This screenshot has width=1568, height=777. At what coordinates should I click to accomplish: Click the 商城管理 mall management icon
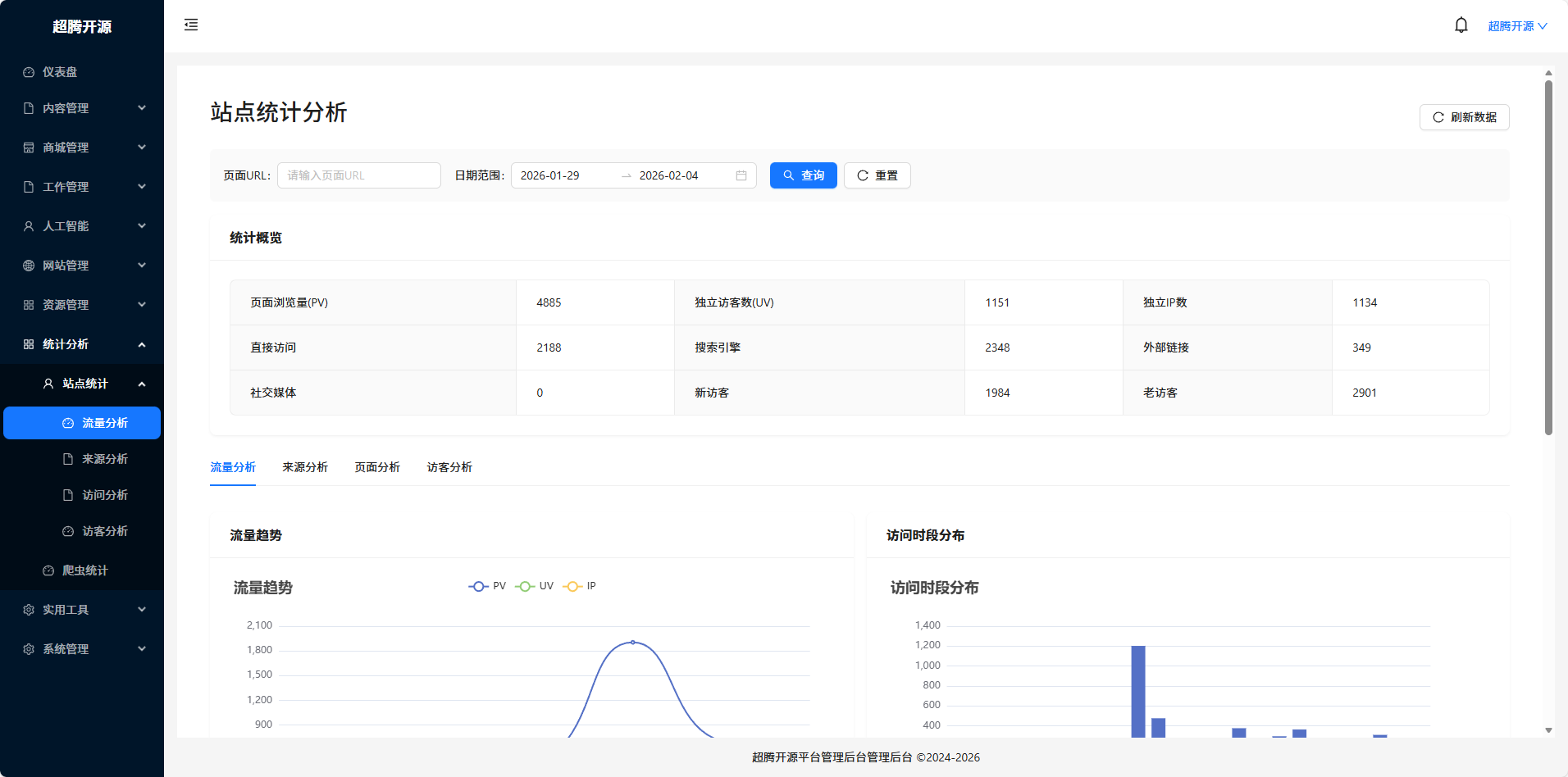(27, 147)
